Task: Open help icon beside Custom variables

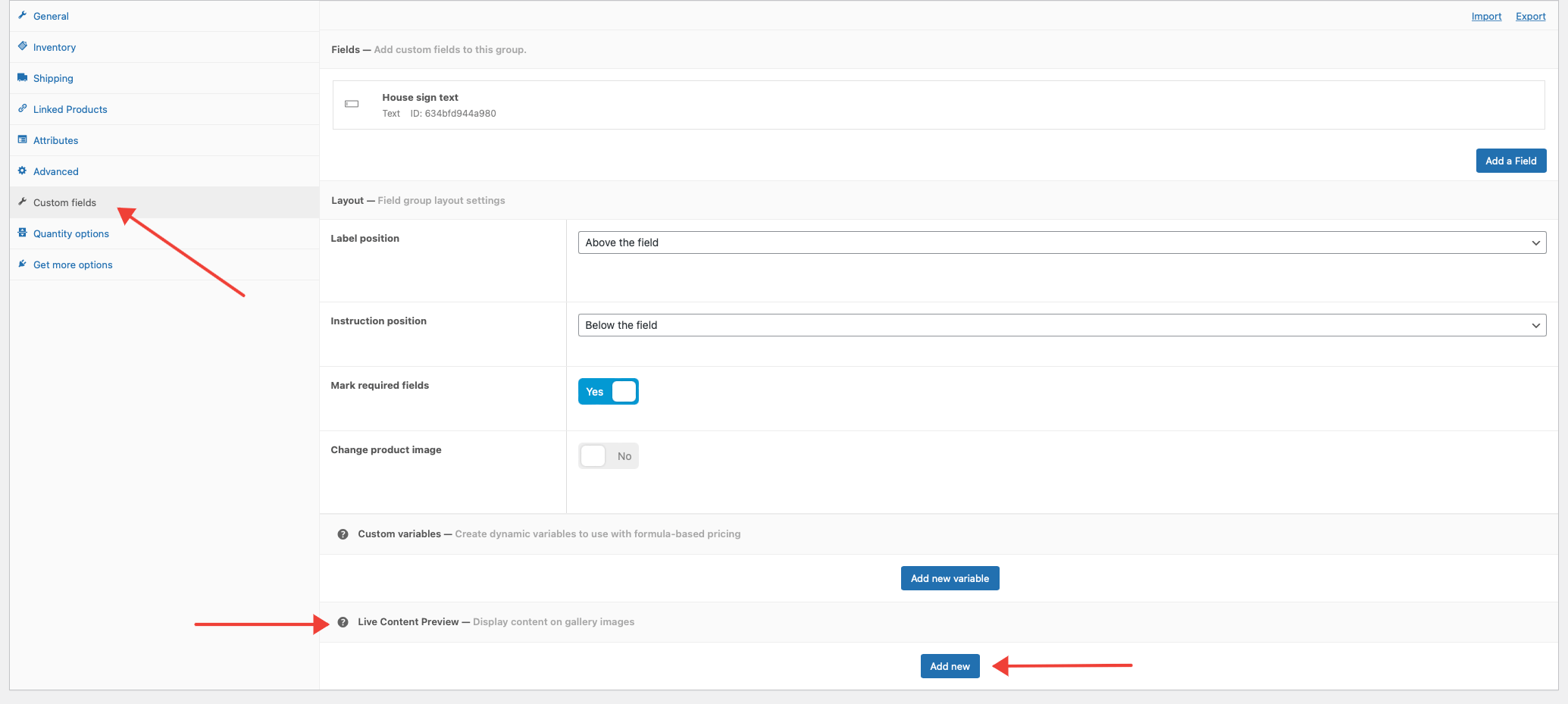Action: (x=343, y=534)
